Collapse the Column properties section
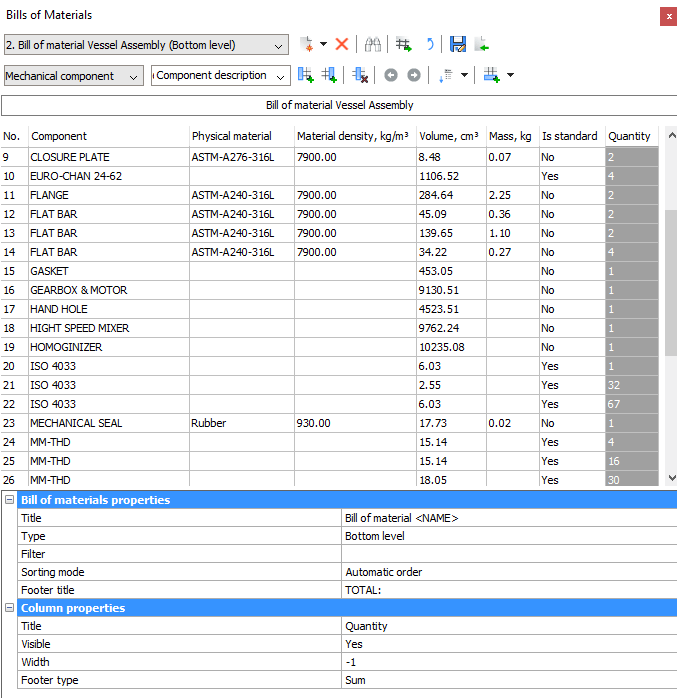 pos(9,607)
